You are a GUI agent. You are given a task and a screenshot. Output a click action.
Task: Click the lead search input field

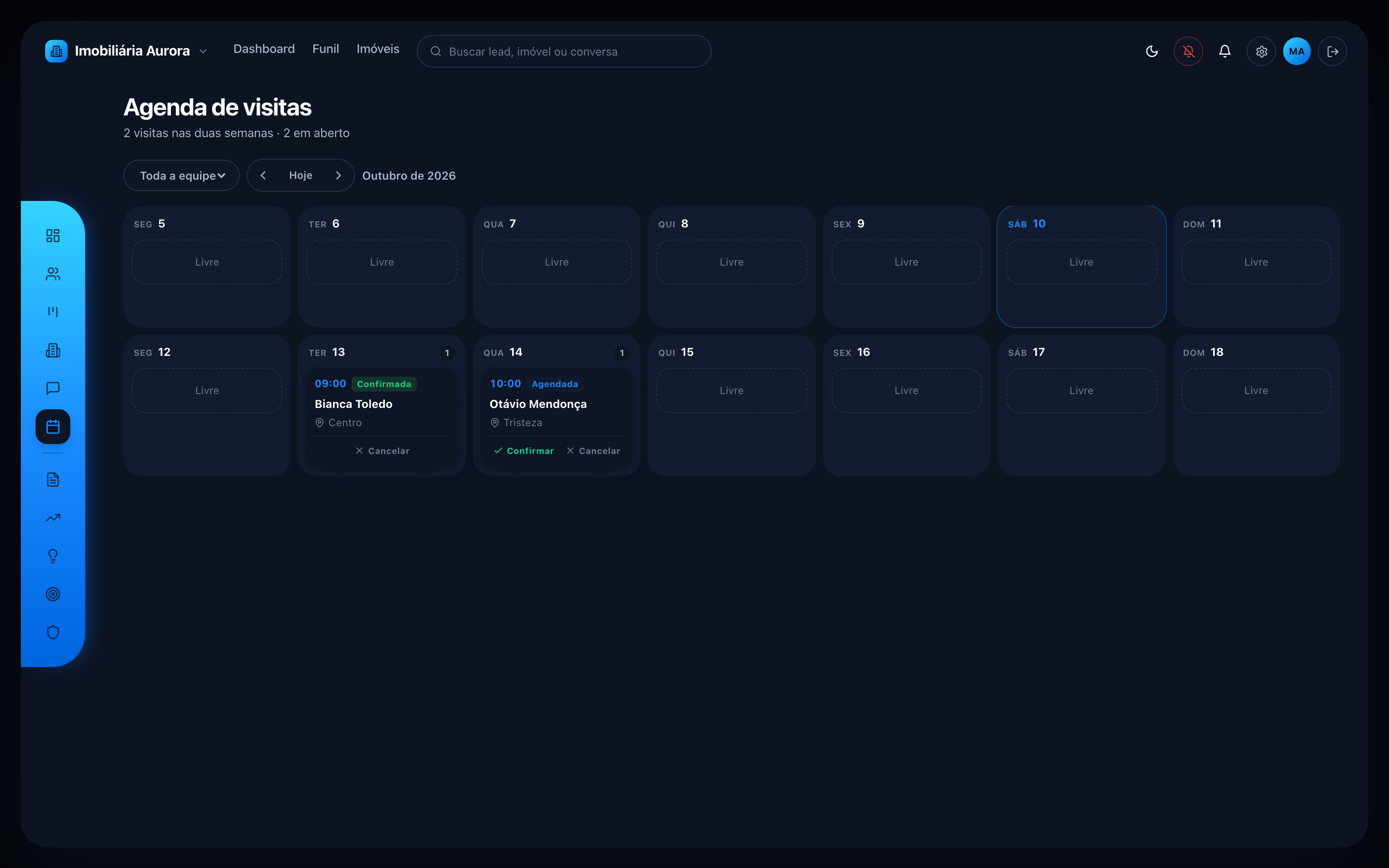pyautogui.click(x=564, y=51)
